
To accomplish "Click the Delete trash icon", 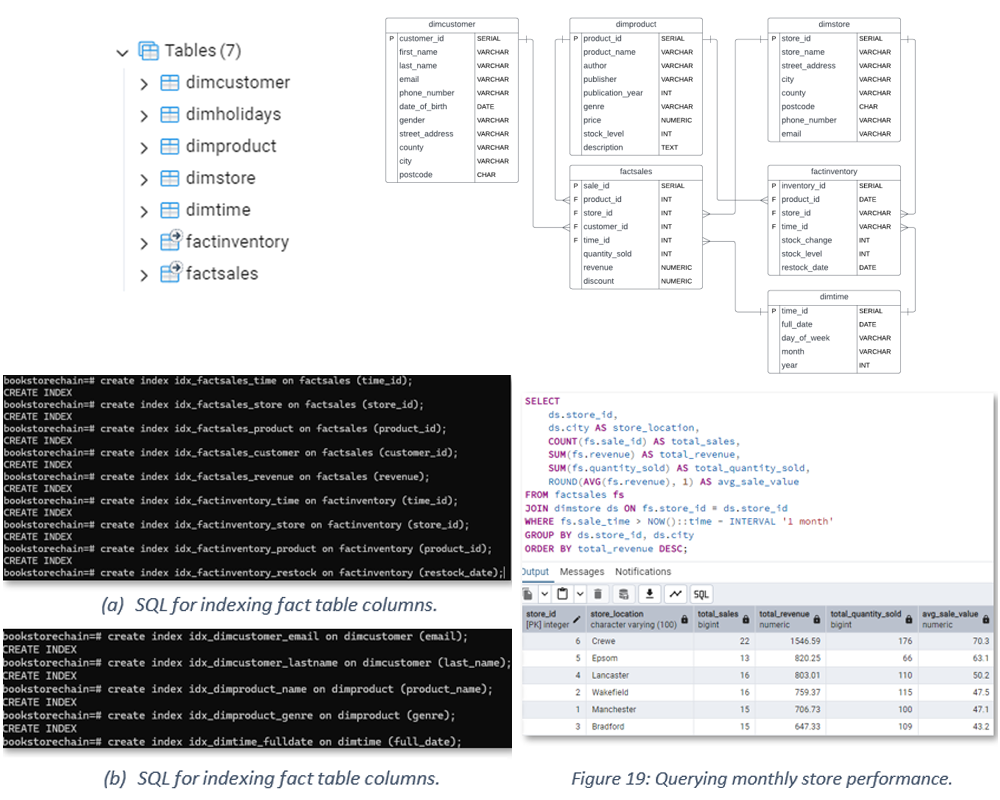I will pyautogui.click(x=598, y=595).
